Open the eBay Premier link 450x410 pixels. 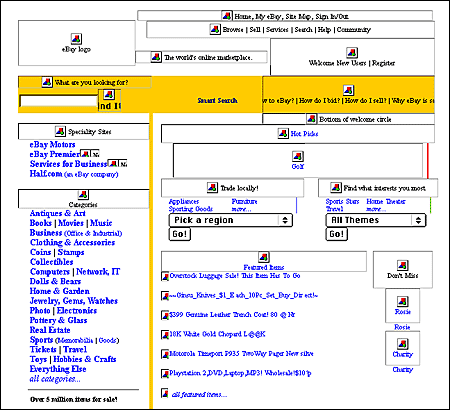(x=55, y=154)
